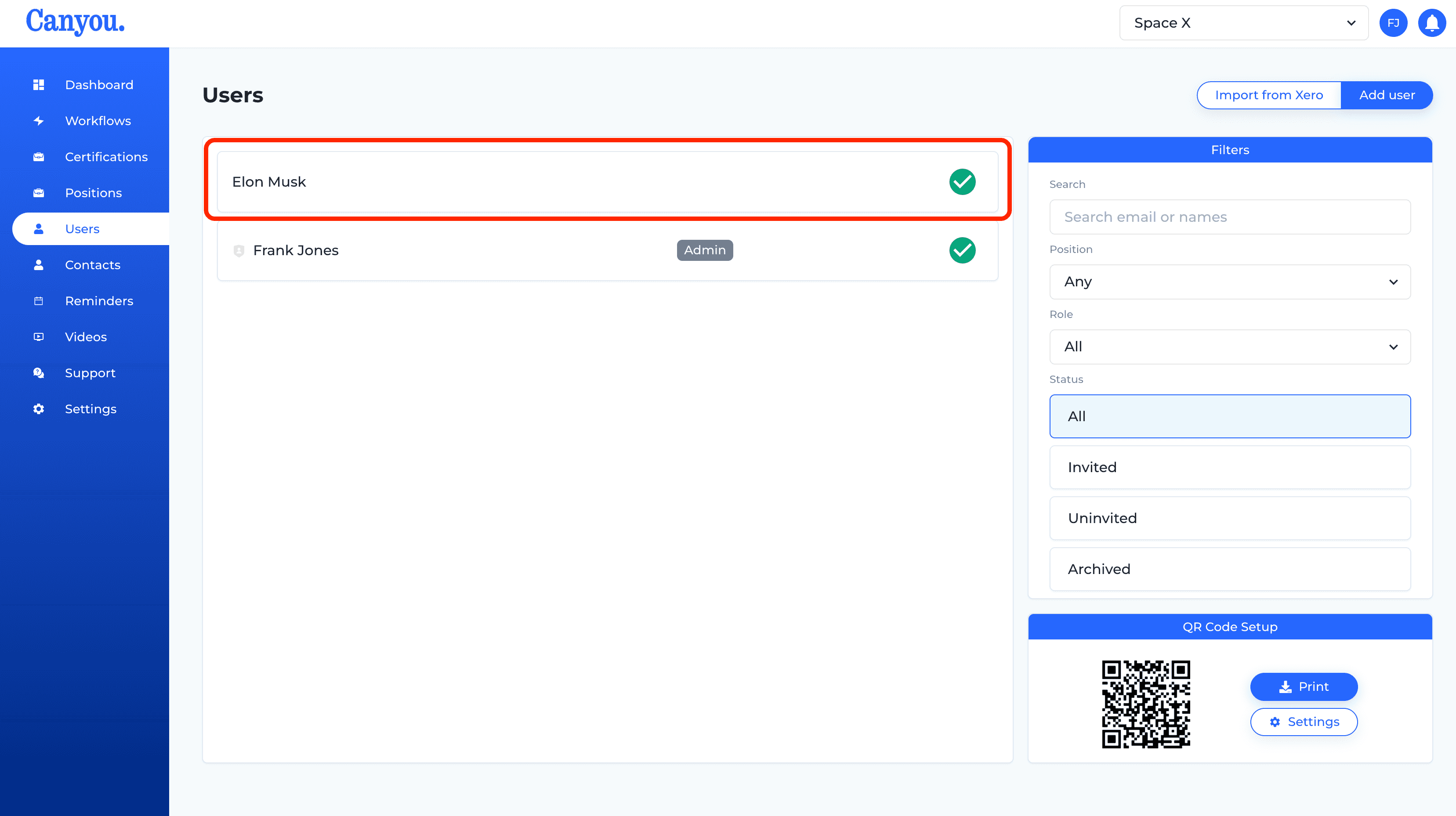Image resolution: width=1456 pixels, height=816 pixels.
Task: Open Support menu item
Action: coord(91,373)
